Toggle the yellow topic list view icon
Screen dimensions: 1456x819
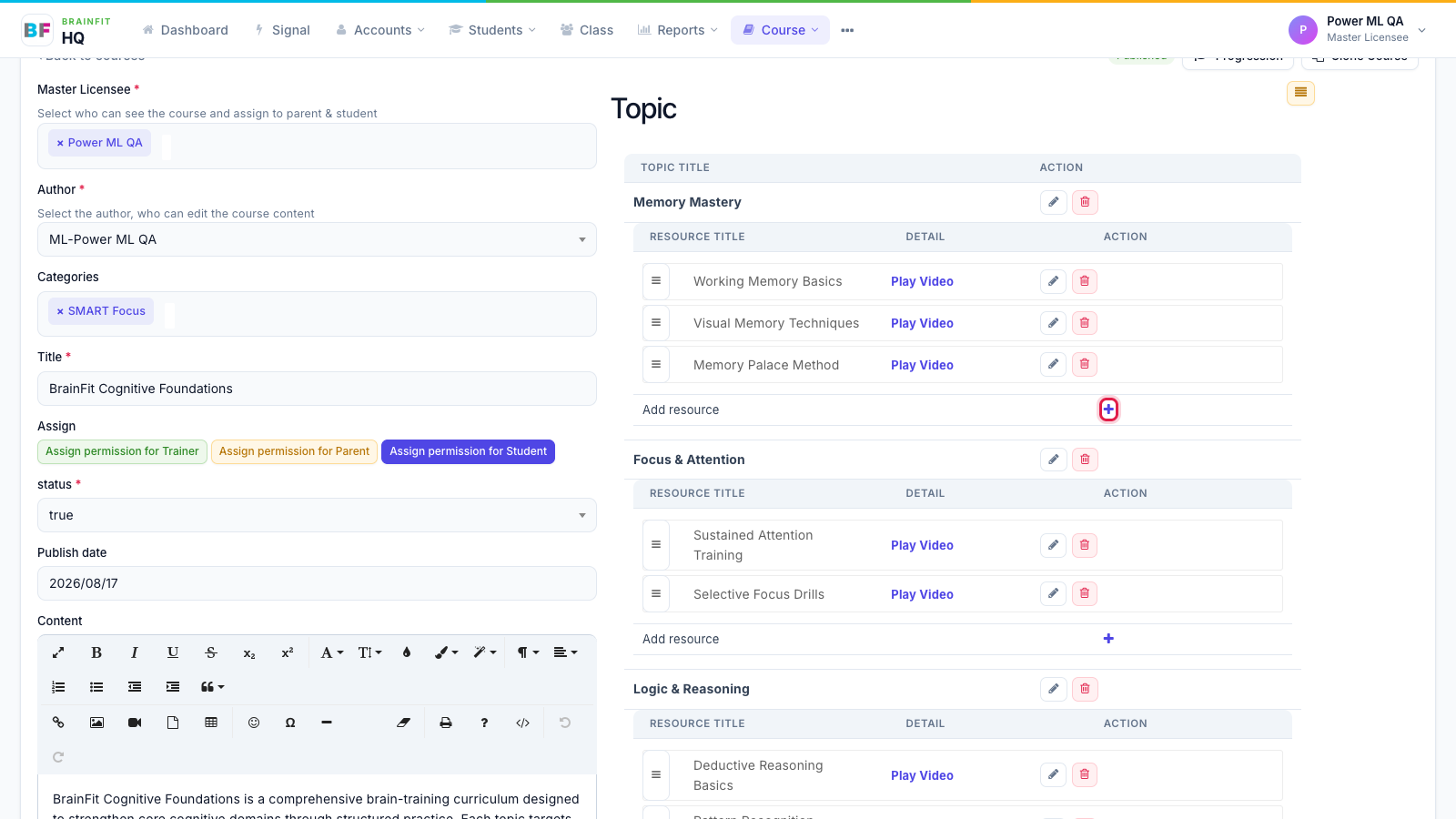tap(1300, 93)
